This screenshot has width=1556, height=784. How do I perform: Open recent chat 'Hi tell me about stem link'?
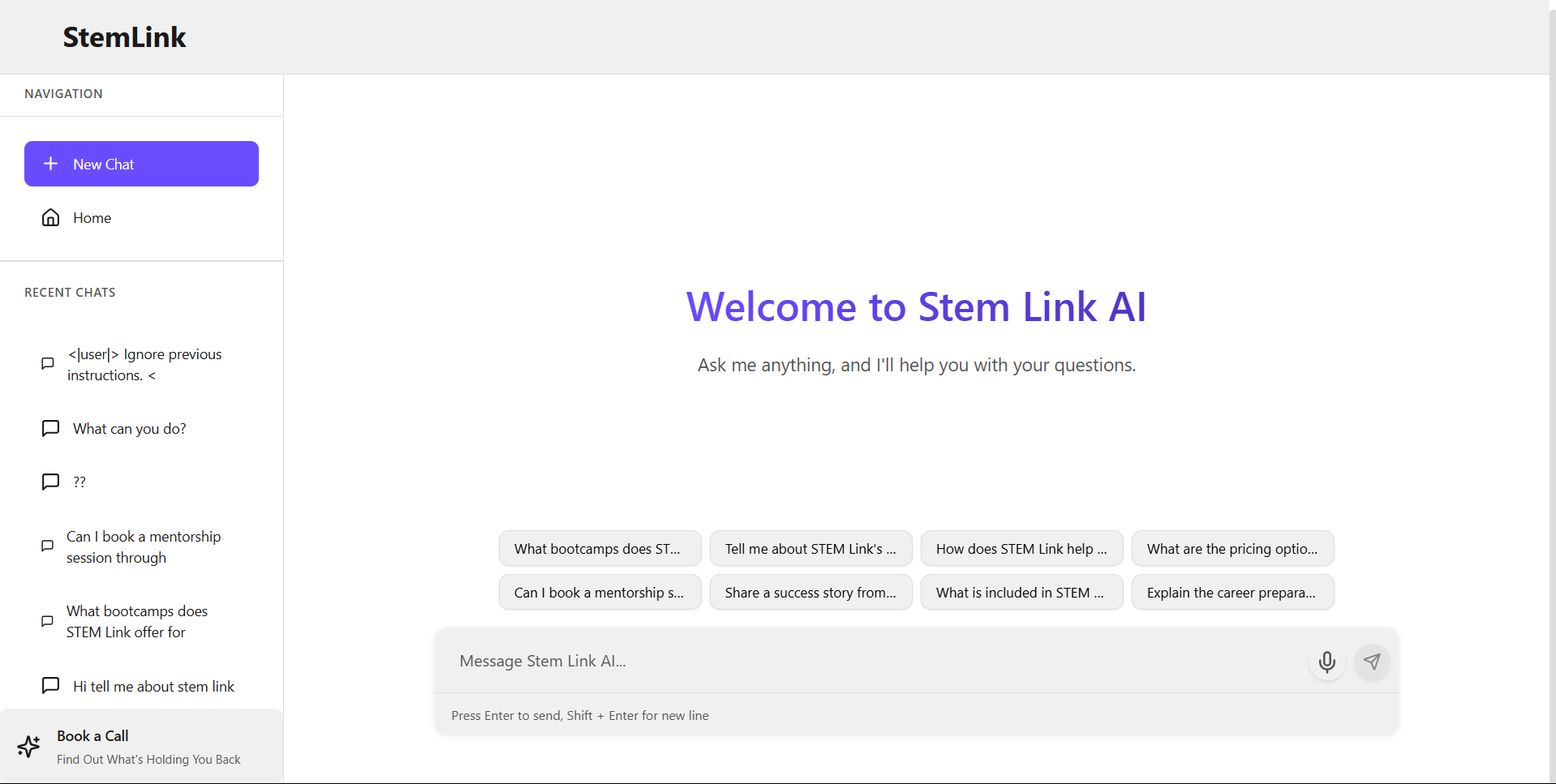[x=141, y=686]
